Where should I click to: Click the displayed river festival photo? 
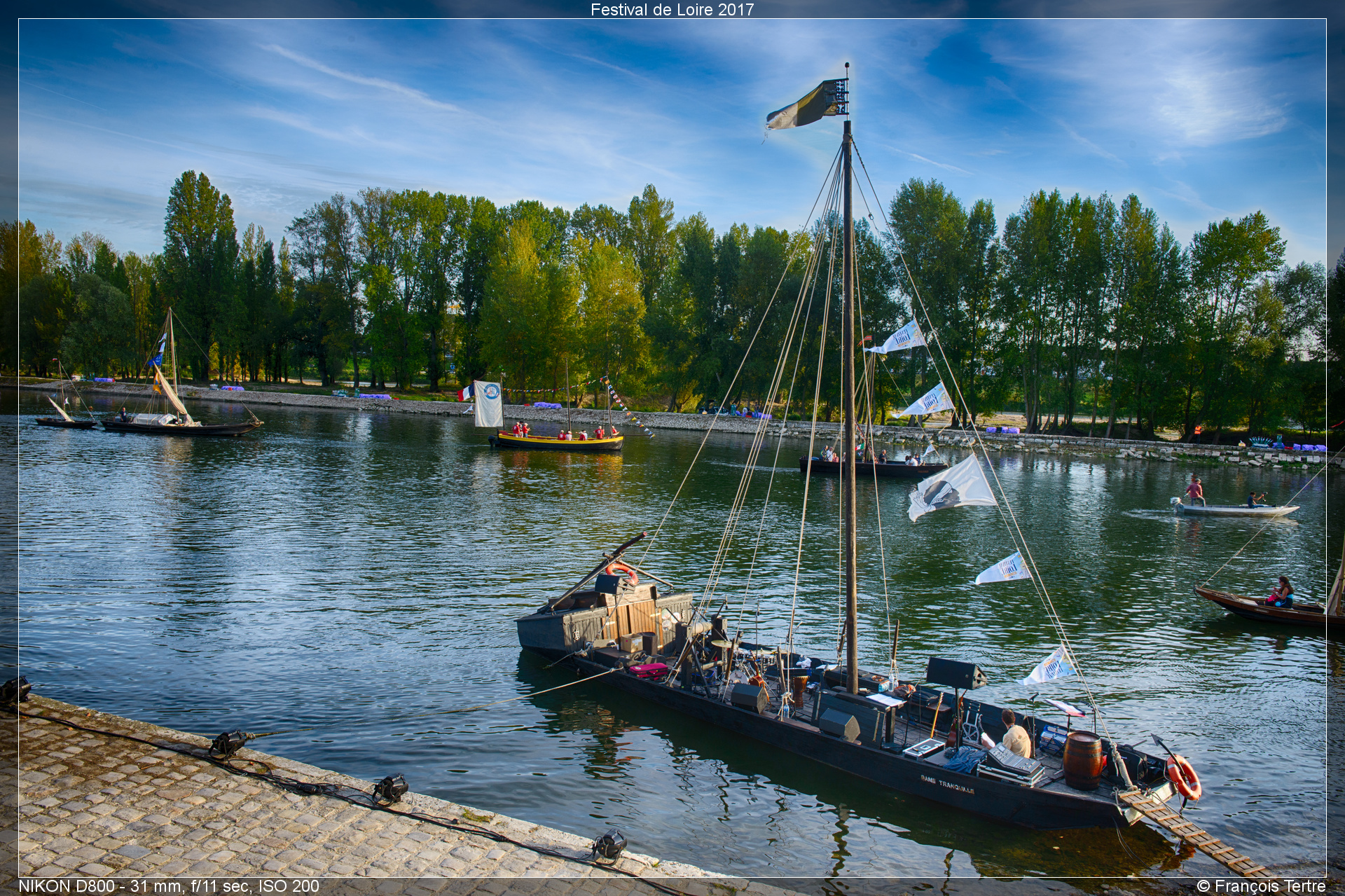[672, 448]
